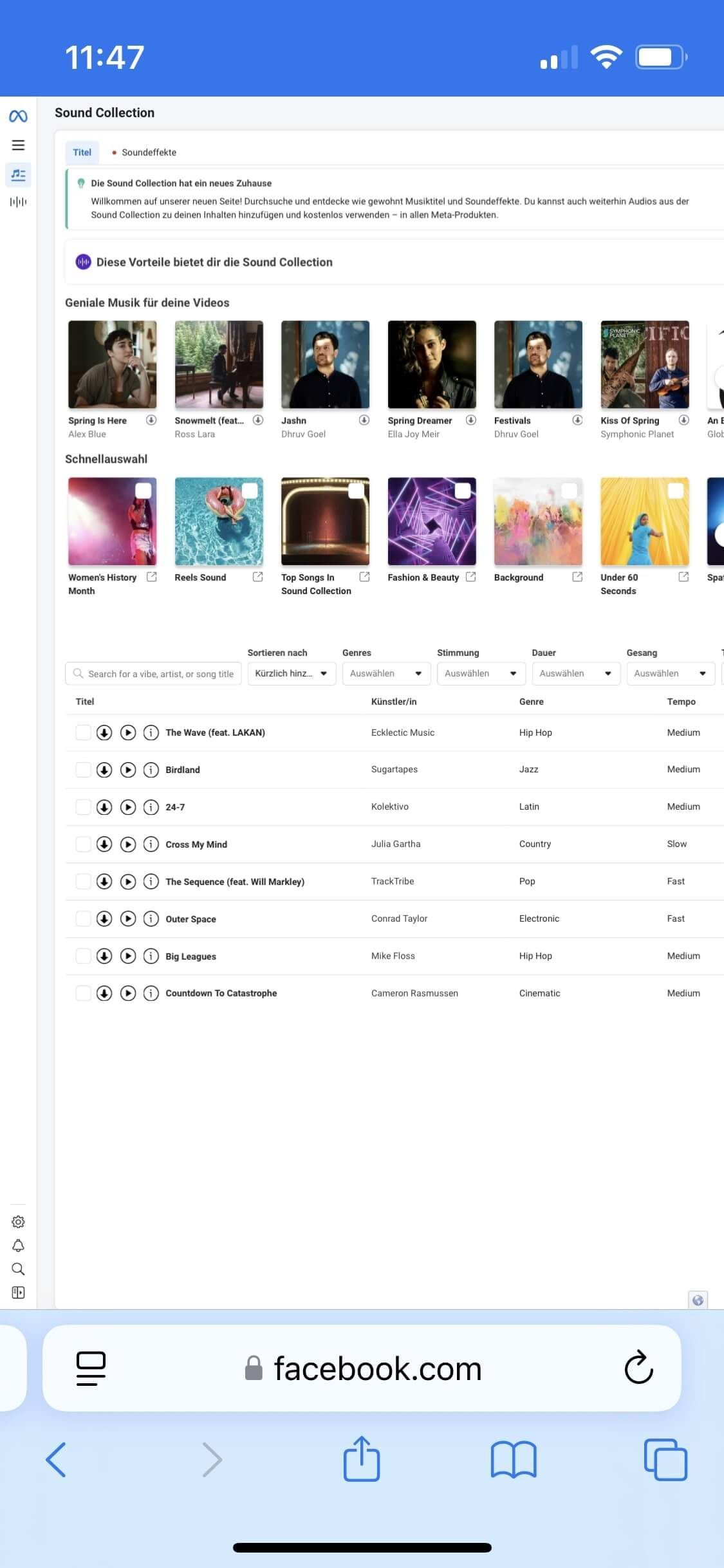
Task: Open the Sortieren nach dropdown
Action: pos(292,673)
